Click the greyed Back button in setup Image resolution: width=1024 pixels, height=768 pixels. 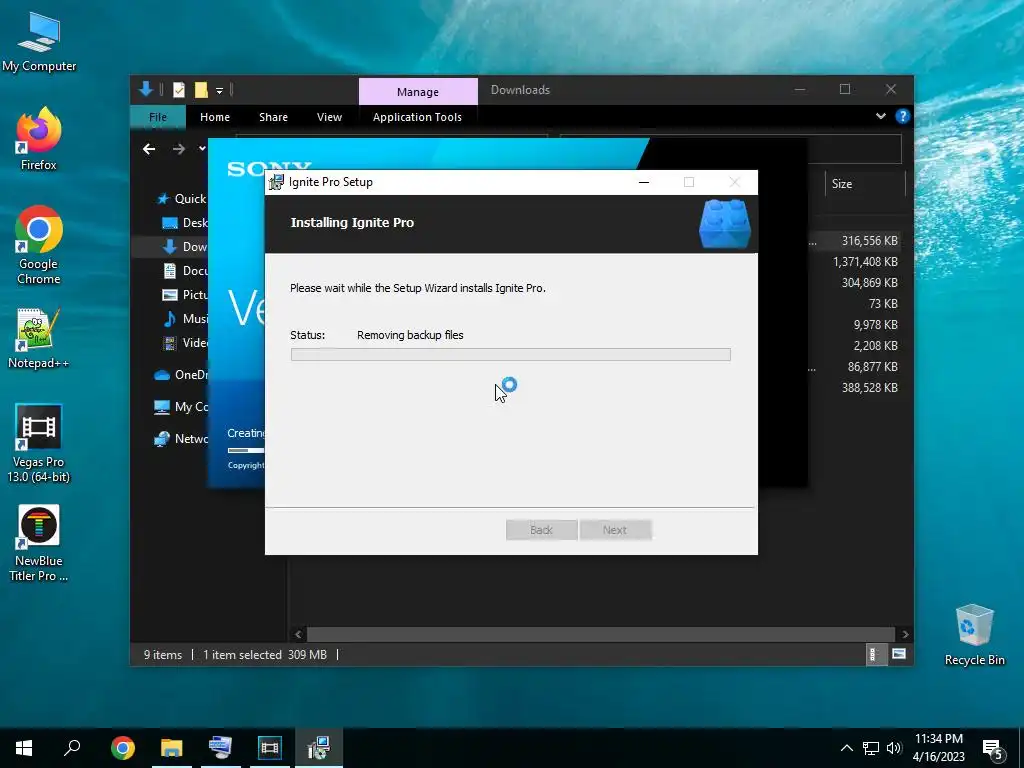[x=541, y=530]
